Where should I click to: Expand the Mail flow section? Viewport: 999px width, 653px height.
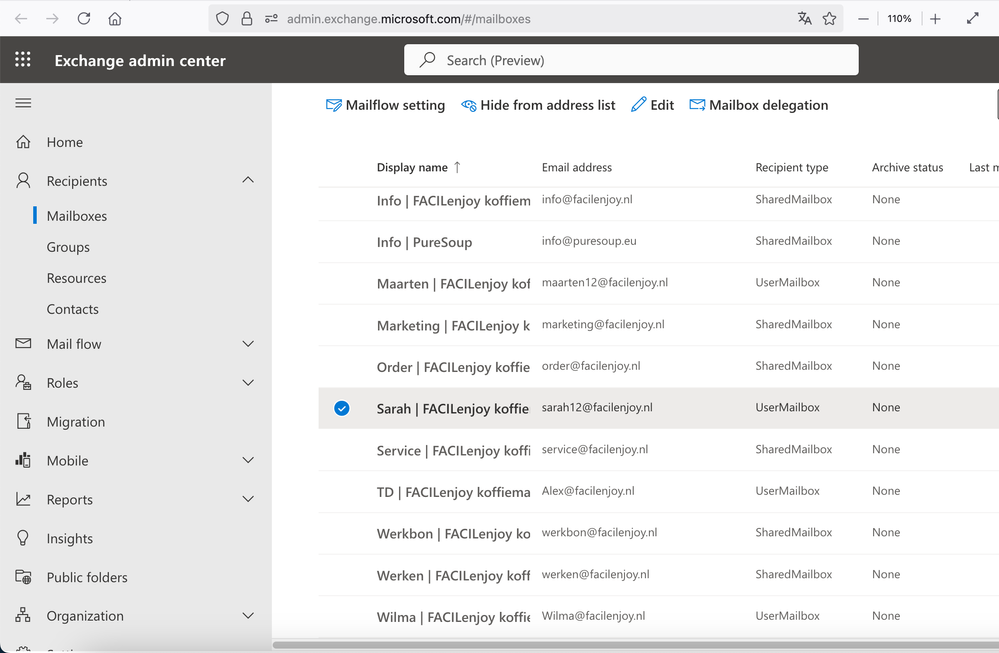tap(248, 344)
